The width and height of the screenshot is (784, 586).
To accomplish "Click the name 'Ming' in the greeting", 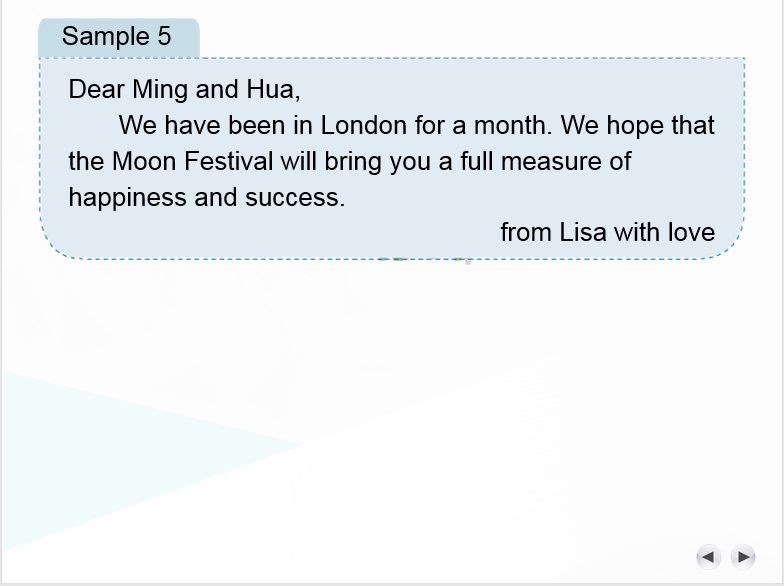I will (x=159, y=90).
